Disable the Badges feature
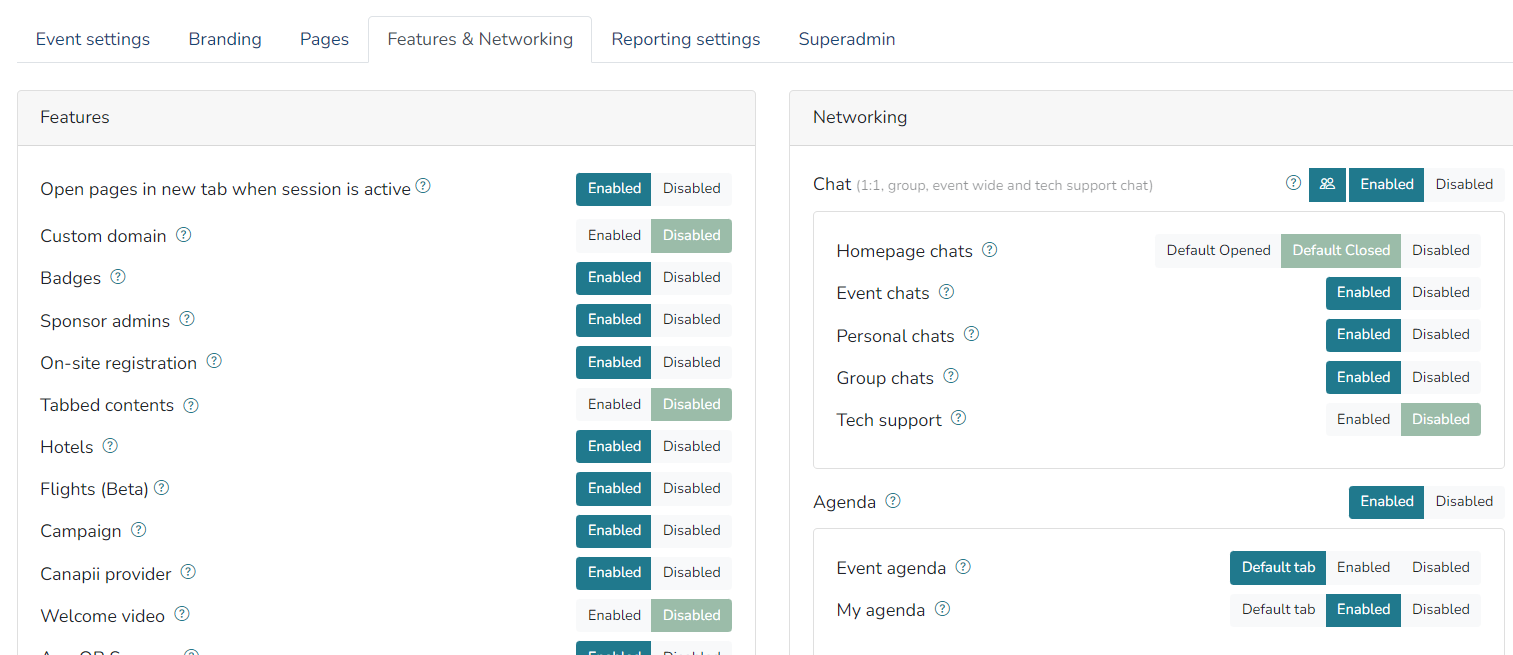Viewport: 1513px width, 655px height. tap(691, 278)
